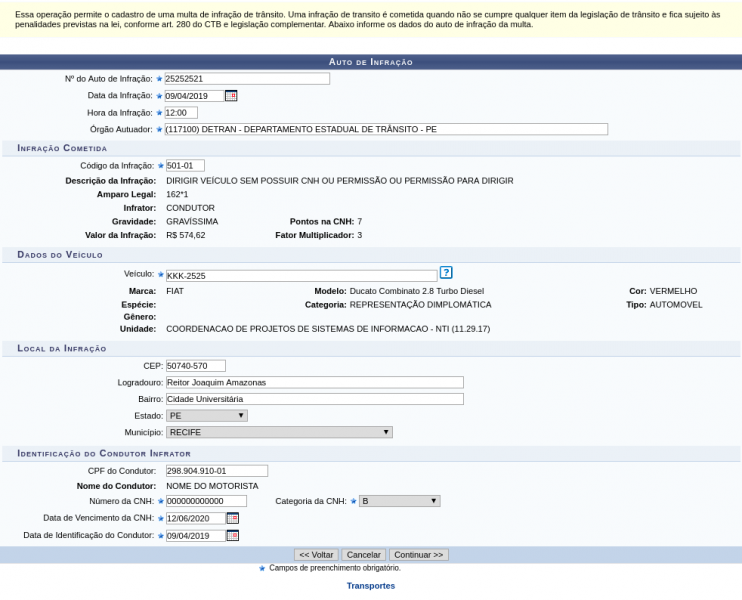Click the CPF do Condutor field
The width and height of the screenshot is (742, 600).
point(216,471)
